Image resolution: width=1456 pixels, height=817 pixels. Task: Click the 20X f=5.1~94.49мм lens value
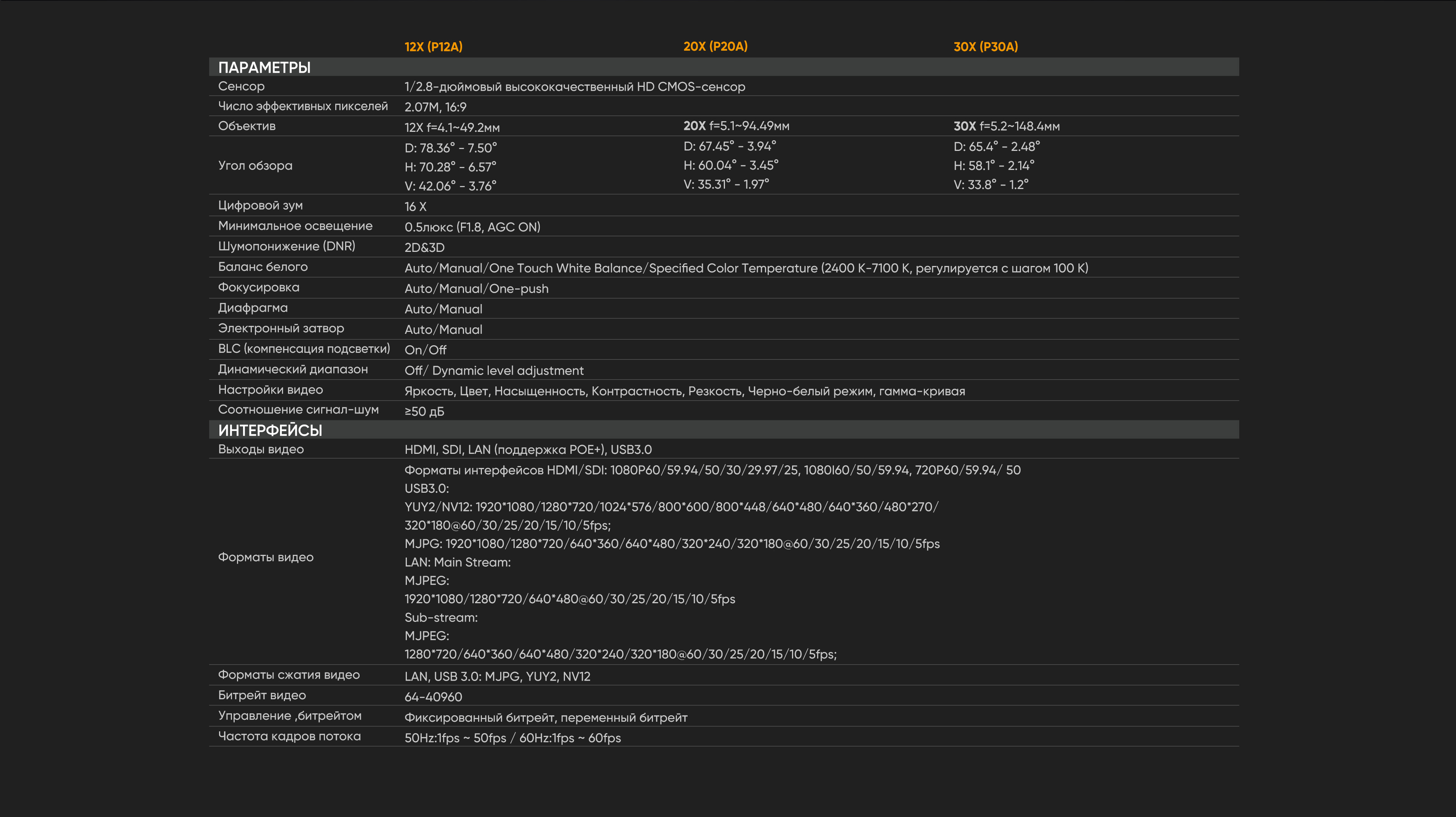coord(736,126)
